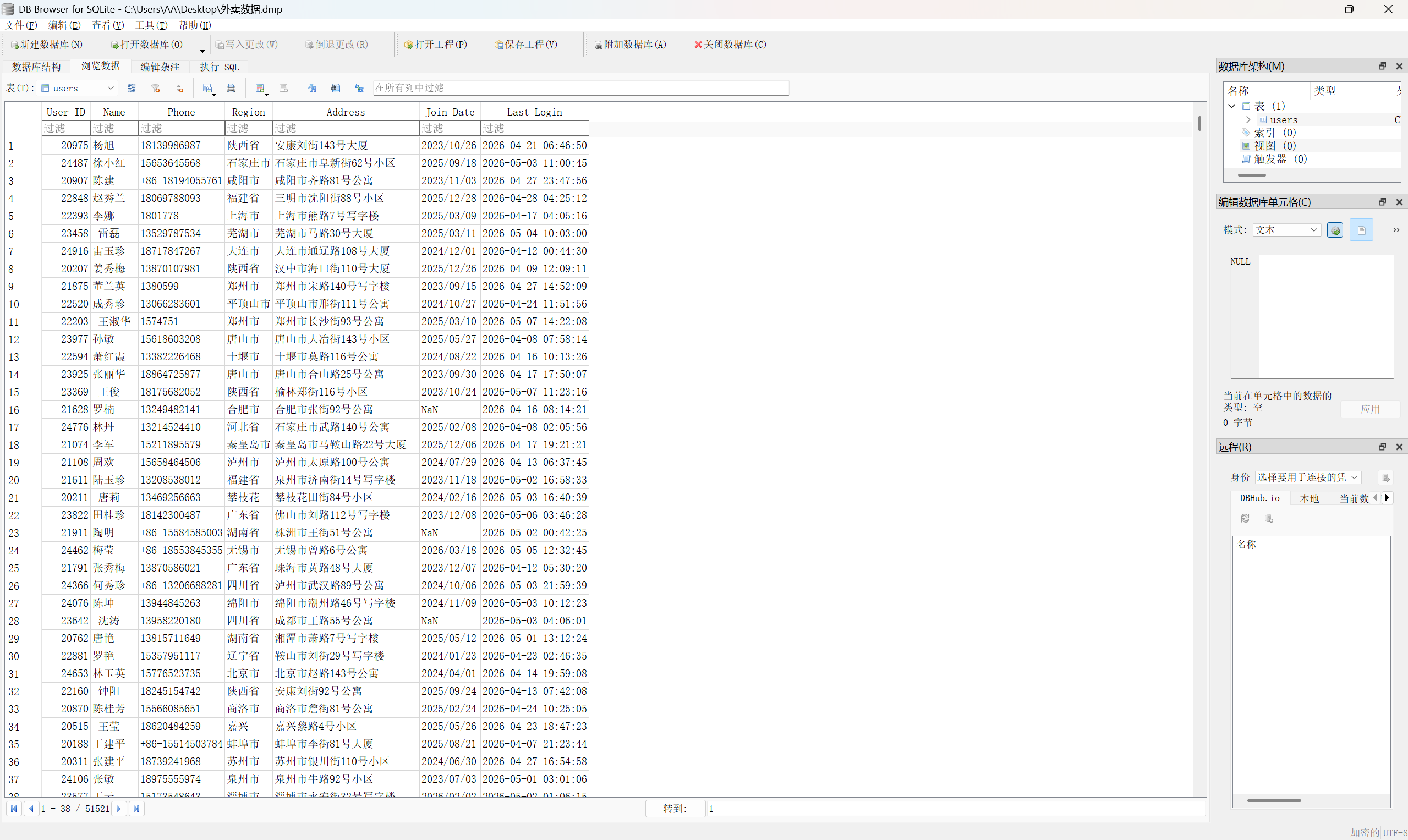The width and height of the screenshot is (1408, 840).
Task: Click the format toolbar icon next to filter box
Action: 312,87
